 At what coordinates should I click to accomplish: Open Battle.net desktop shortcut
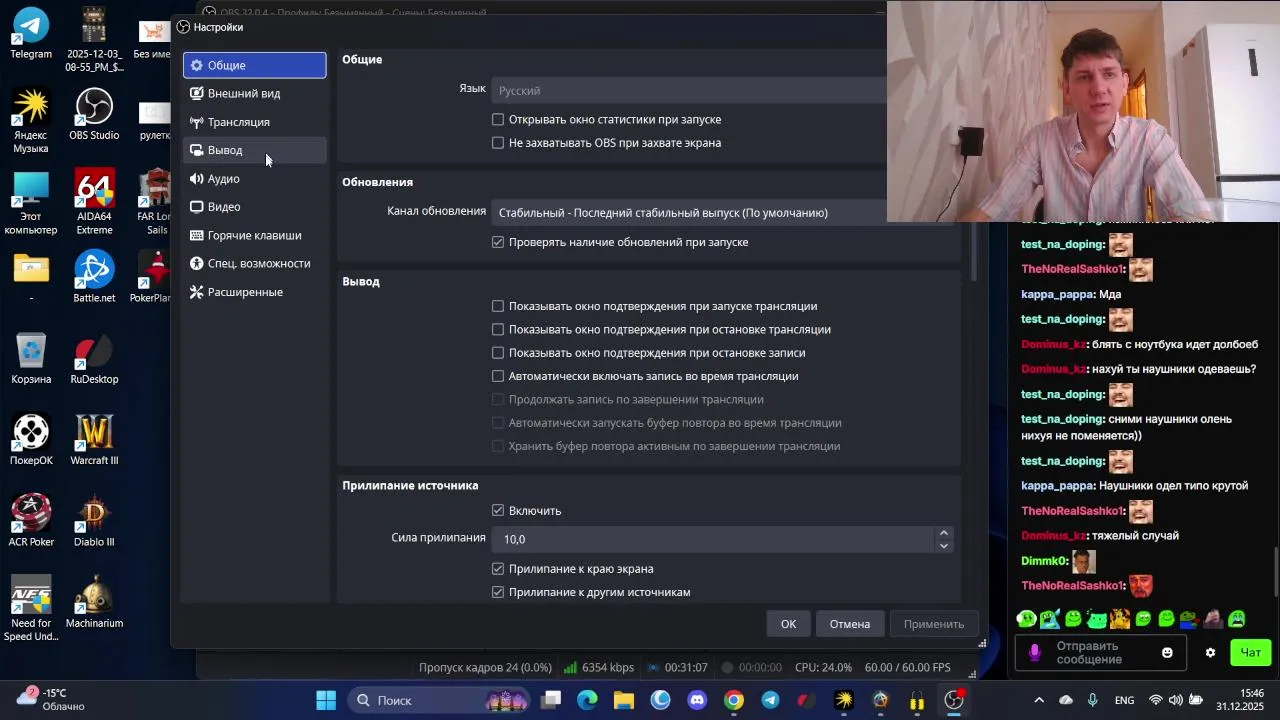point(94,277)
